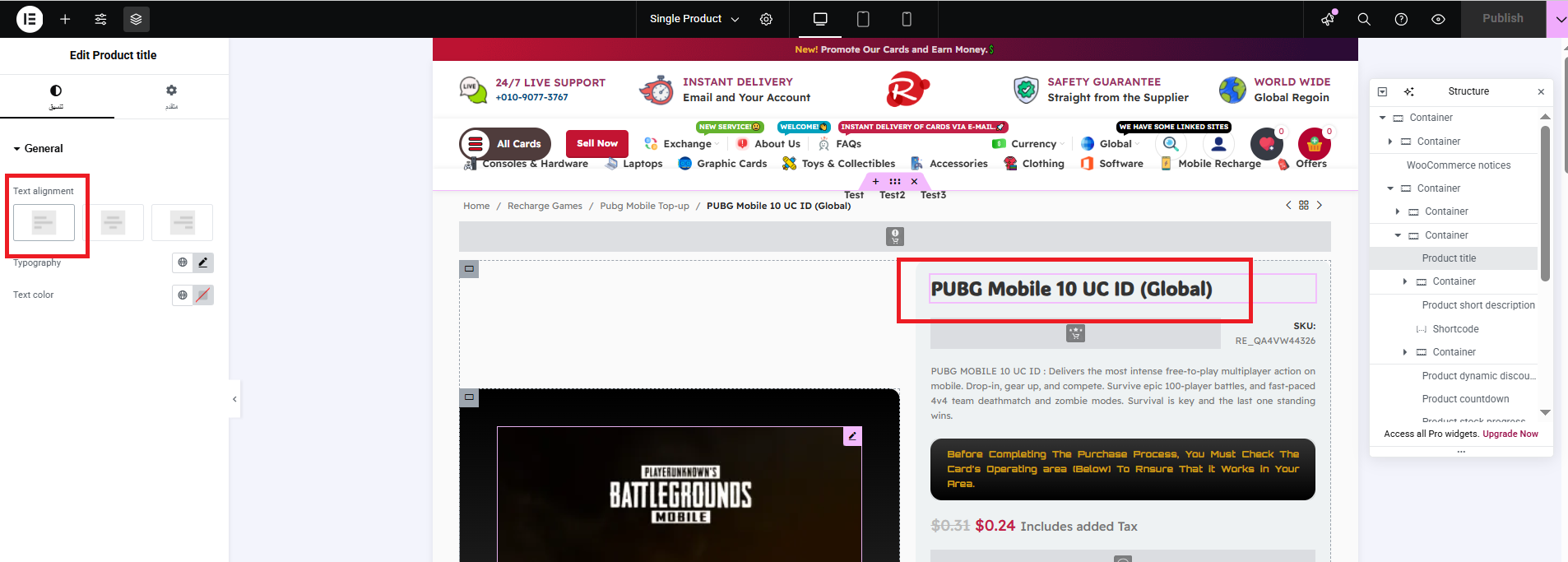Select Product short description in Structure
1568x562 pixels.
coord(1478,305)
